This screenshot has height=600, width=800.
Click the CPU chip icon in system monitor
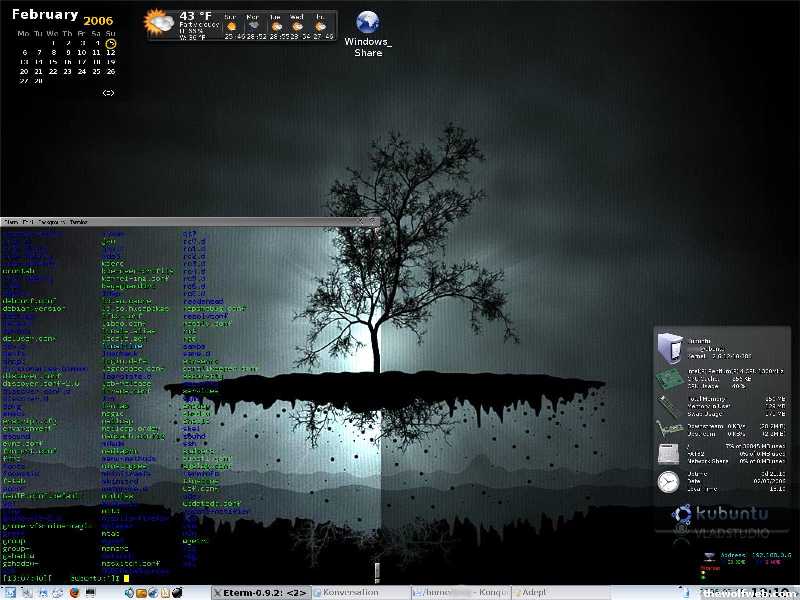(x=667, y=378)
